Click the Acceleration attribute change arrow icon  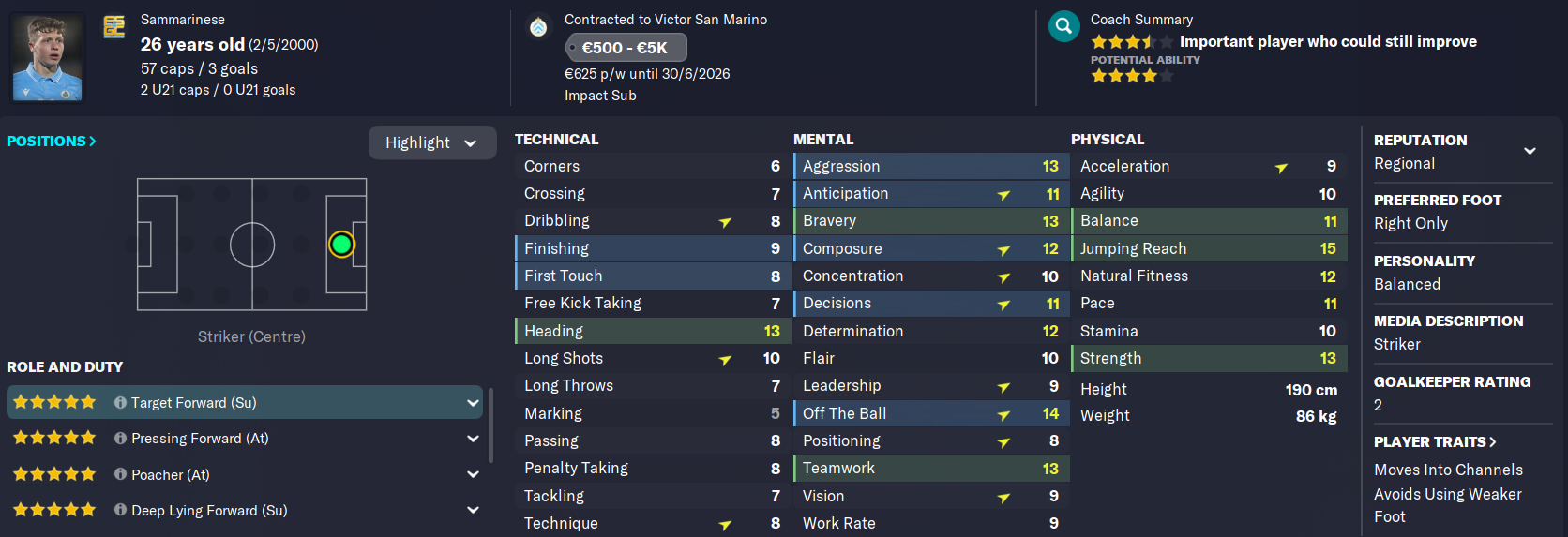pyautogui.click(x=1281, y=168)
